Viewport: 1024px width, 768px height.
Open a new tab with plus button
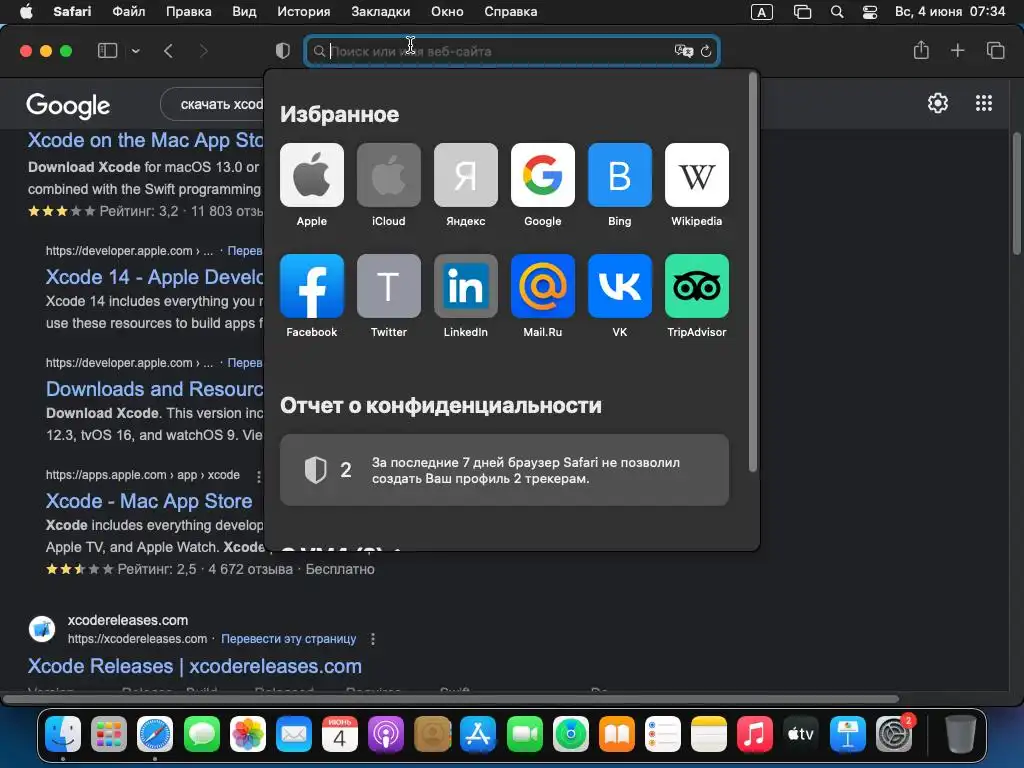click(957, 50)
